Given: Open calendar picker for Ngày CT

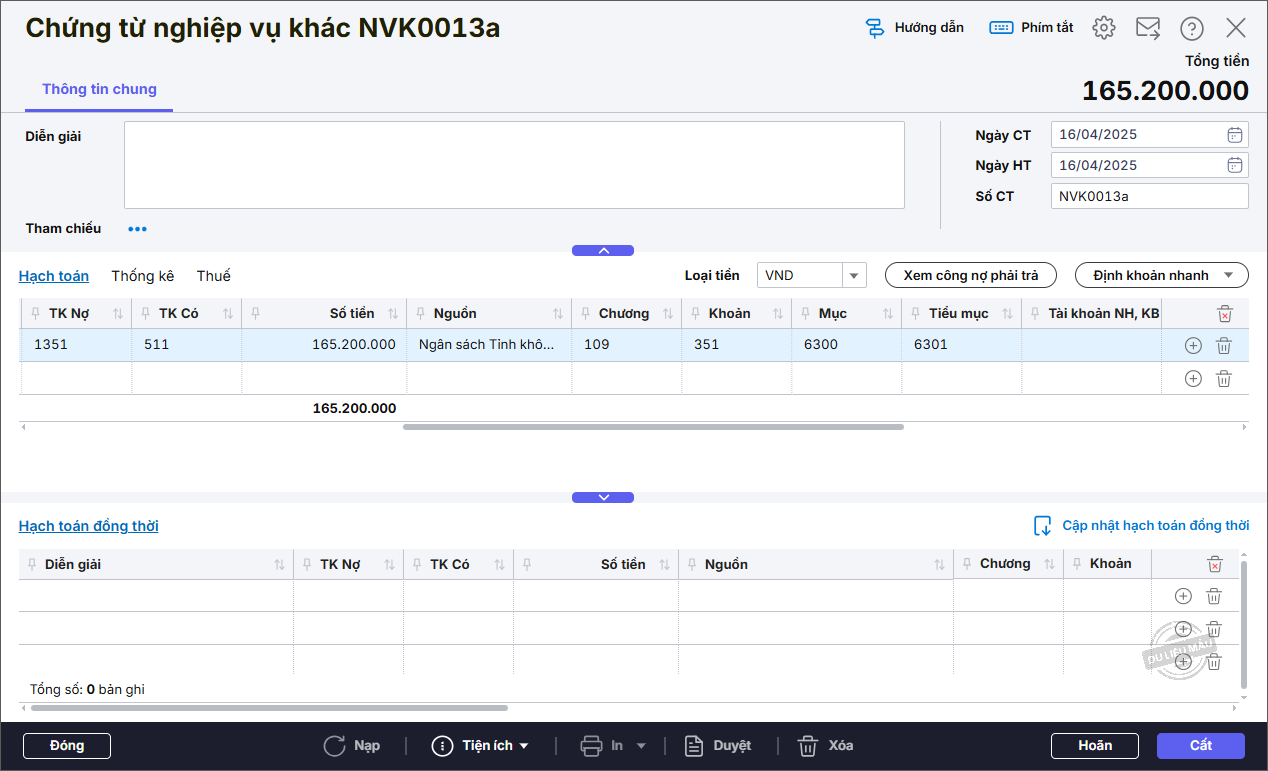Looking at the screenshot, I should coord(1235,135).
